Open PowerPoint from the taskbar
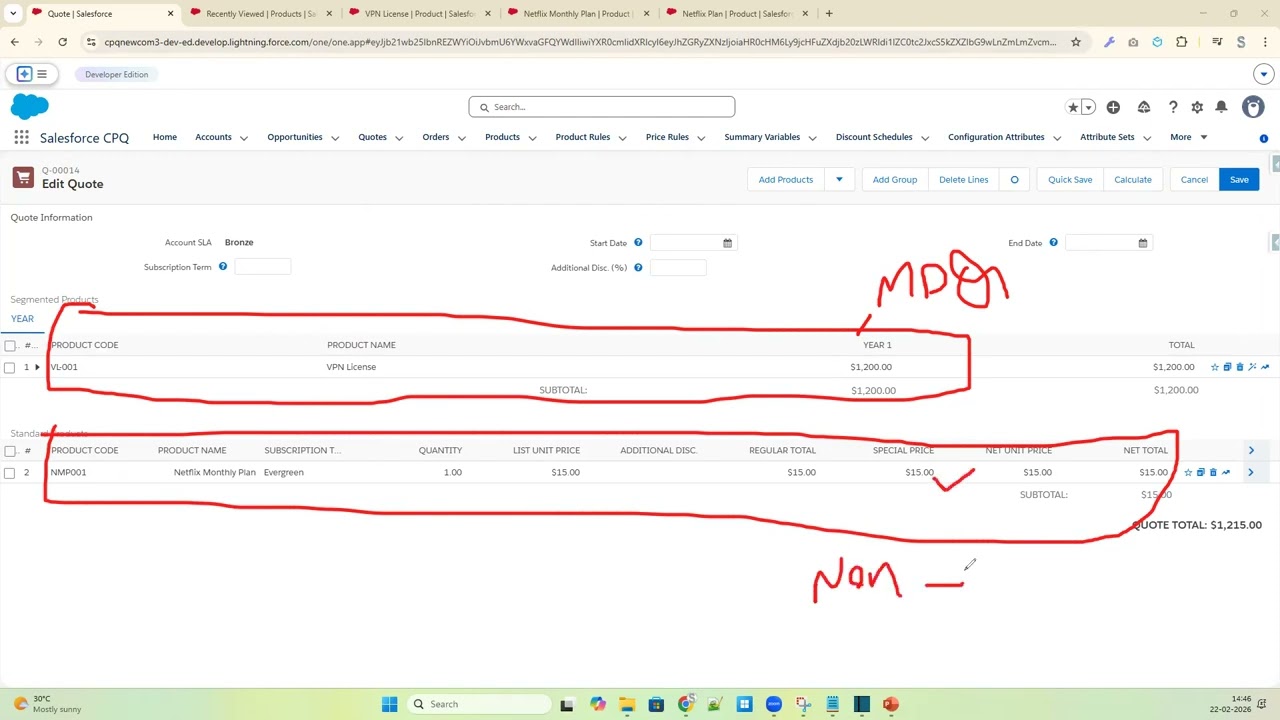 pos(891,704)
